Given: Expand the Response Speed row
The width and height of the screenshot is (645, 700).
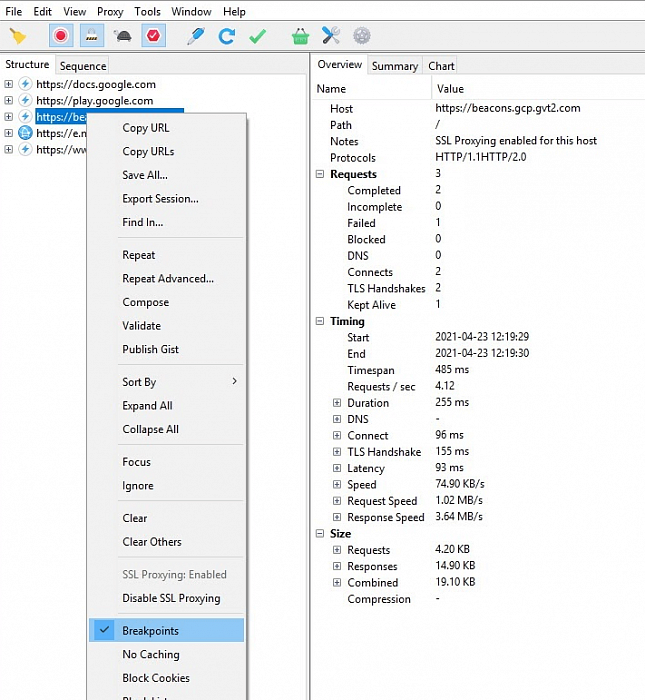Looking at the screenshot, I should pyautogui.click(x=337, y=517).
